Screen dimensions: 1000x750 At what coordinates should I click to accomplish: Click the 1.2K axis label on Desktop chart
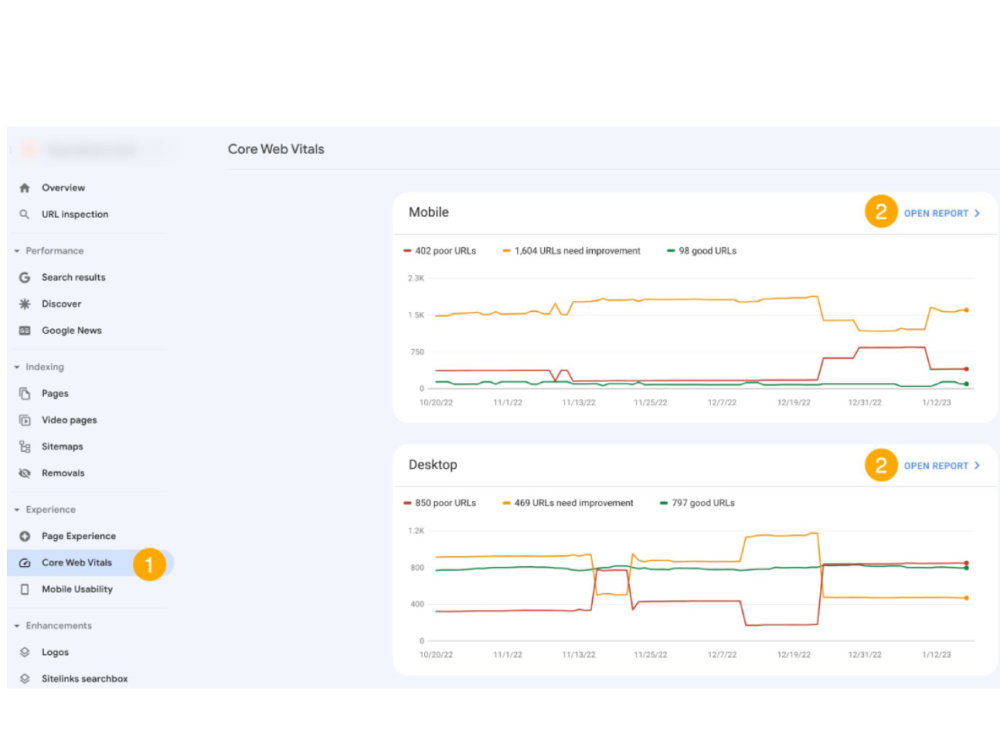[416, 531]
